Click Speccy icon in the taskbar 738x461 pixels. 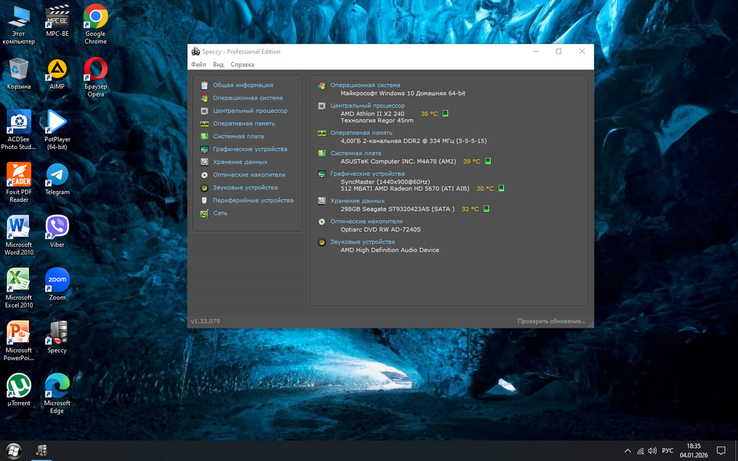tap(41, 451)
